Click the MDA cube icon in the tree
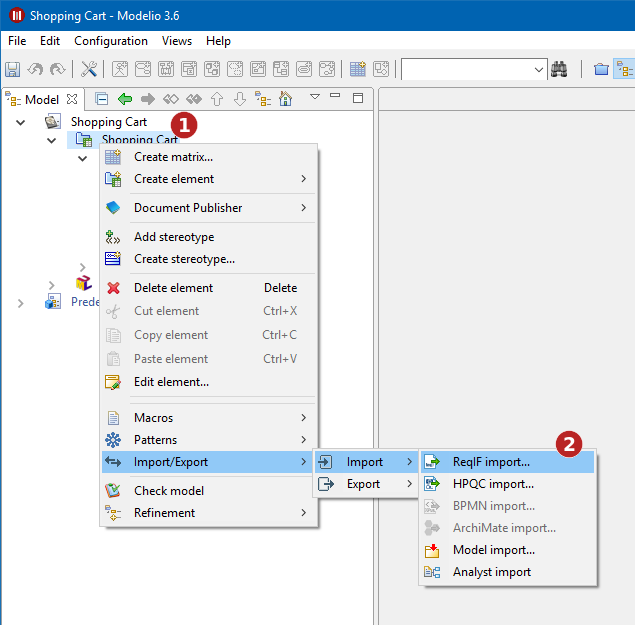Viewport: 635px width, 625px height. [84, 283]
